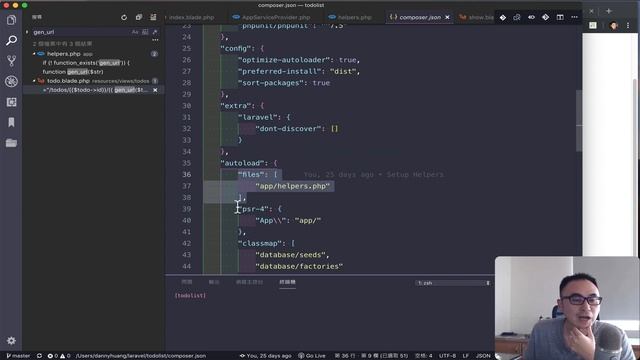
Task: Collapse the helpers.php search result group
Action: click(x=34, y=54)
